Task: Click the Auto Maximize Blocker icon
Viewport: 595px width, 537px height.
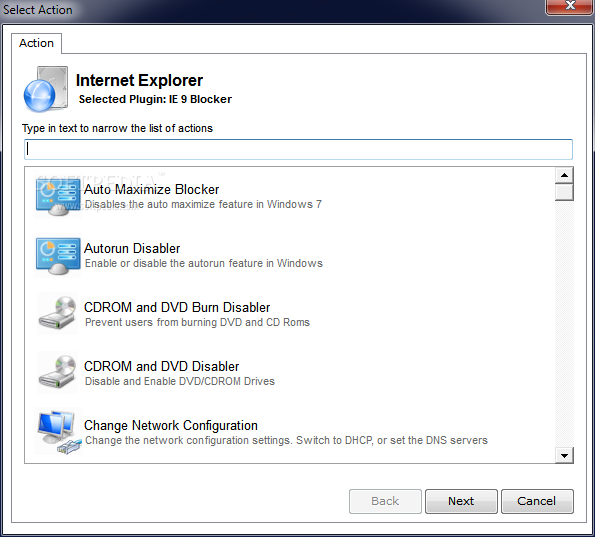Action: pyautogui.click(x=58, y=197)
